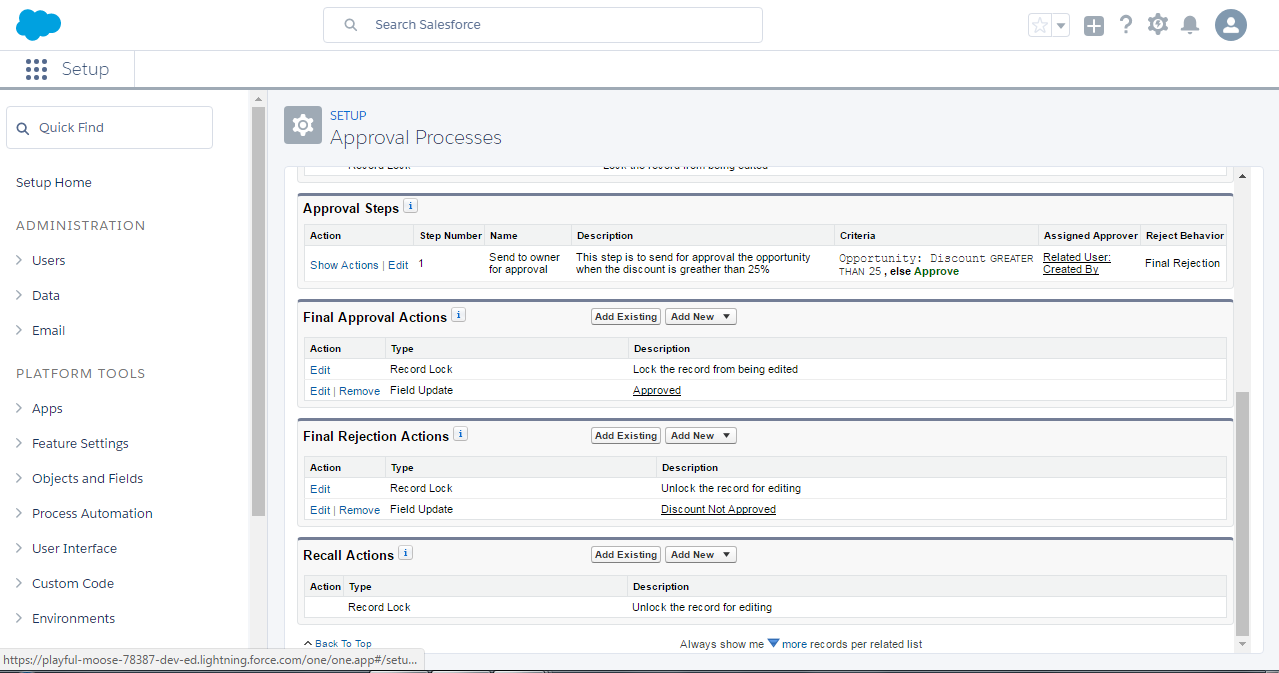Open Add New dropdown in Final Approval Actions
The image size is (1279, 673).
click(x=700, y=317)
